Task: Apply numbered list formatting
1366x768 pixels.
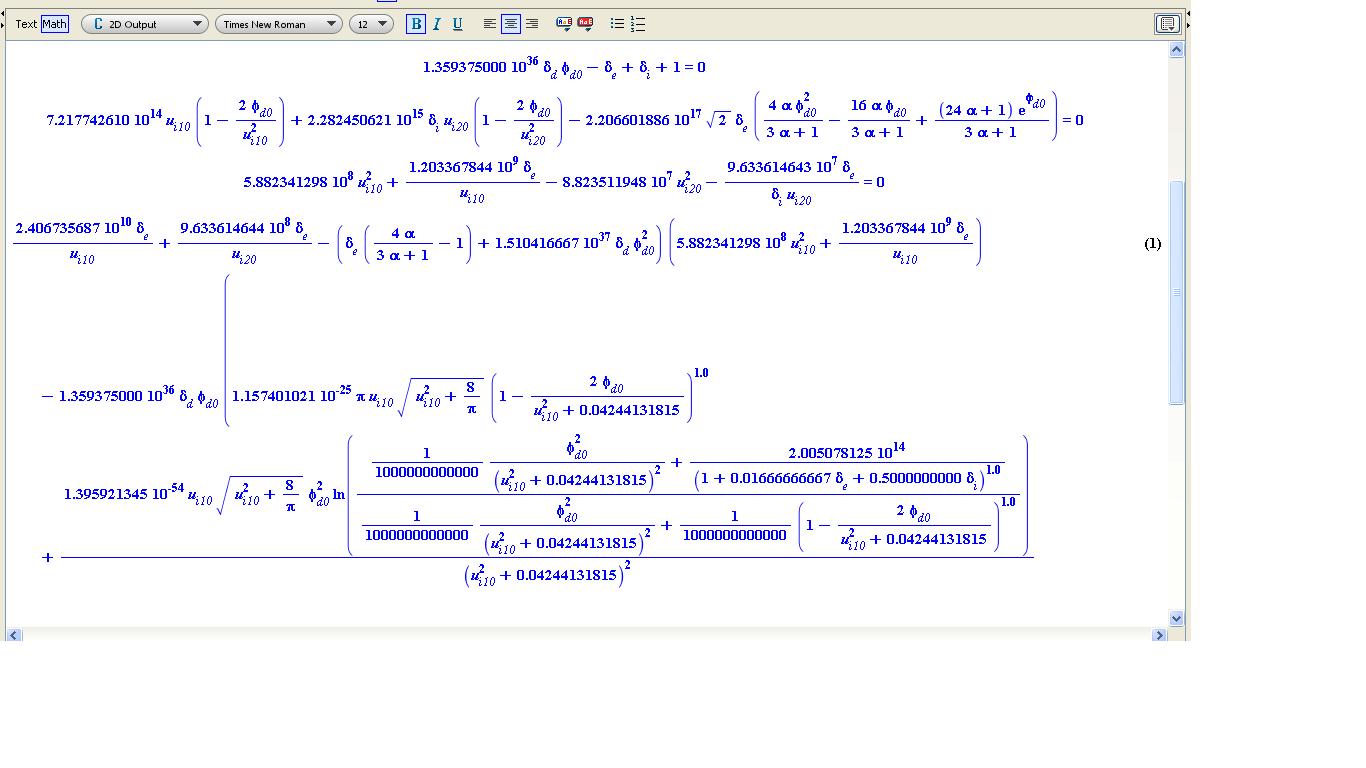Action: pos(638,24)
